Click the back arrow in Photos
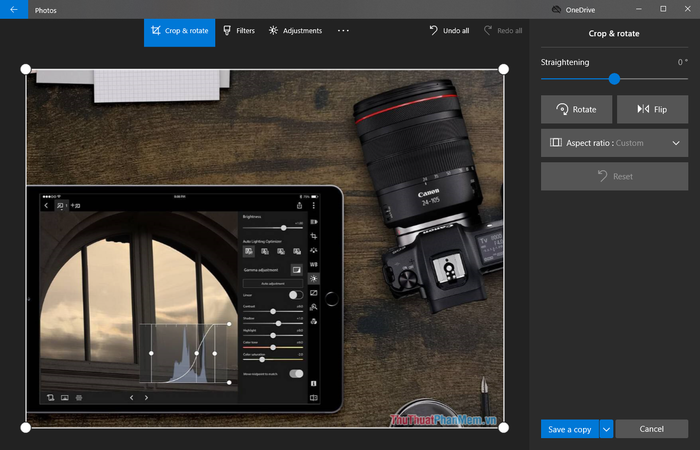700x450 pixels. click(13, 9)
